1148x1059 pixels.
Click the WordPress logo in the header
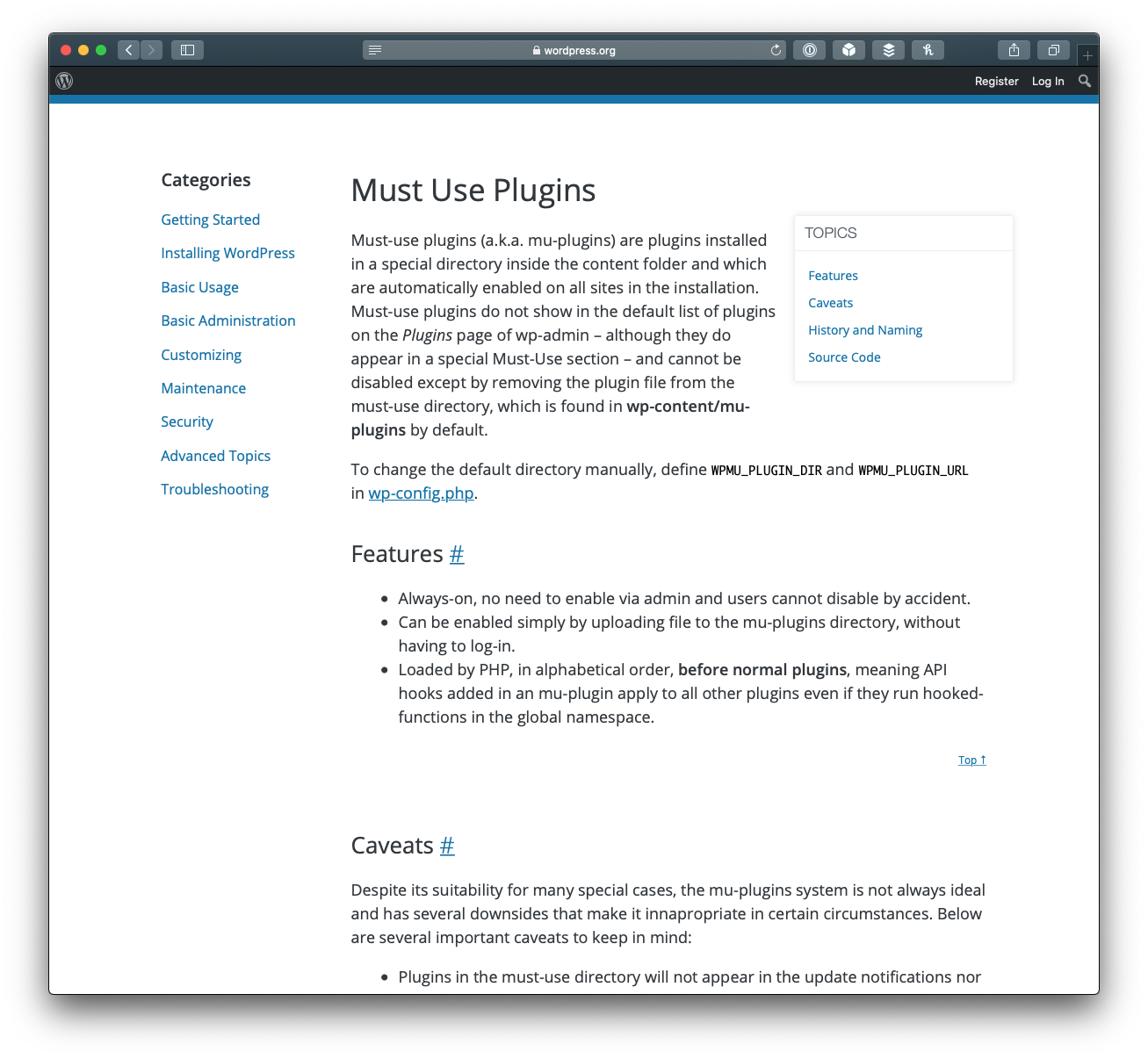[x=63, y=81]
